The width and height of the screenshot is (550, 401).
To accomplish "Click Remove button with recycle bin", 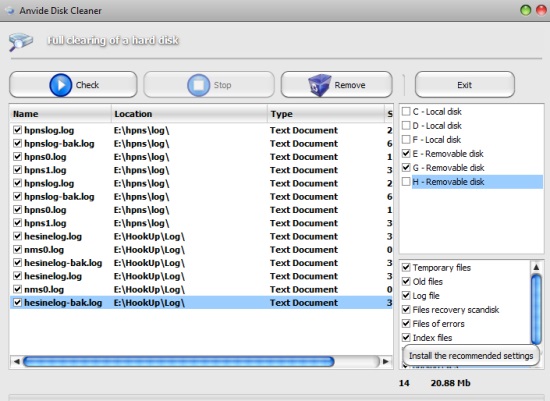I will tap(336, 85).
